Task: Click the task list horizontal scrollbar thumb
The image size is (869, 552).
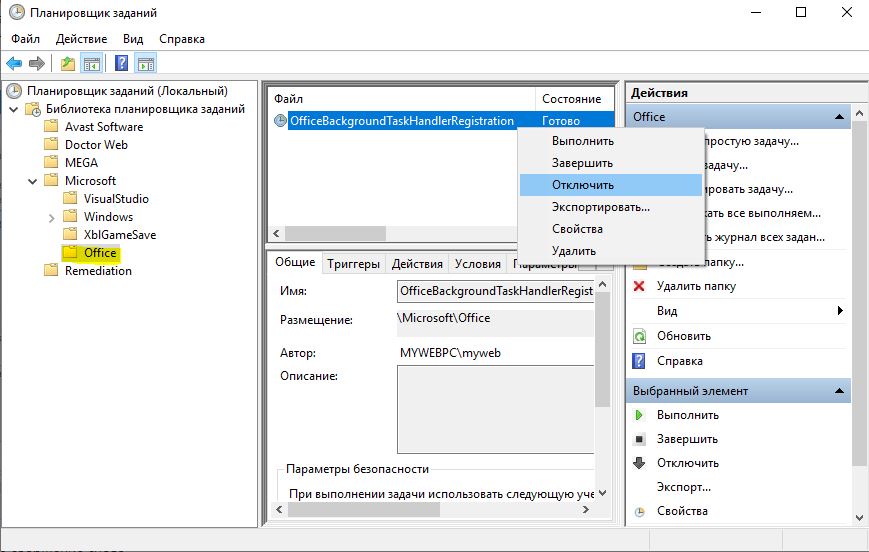Action: [335, 233]
